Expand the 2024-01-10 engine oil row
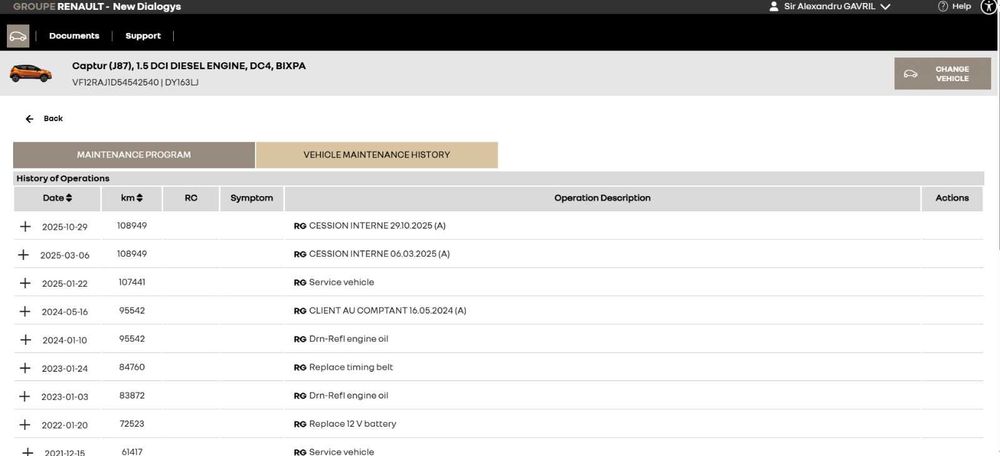Screen dimensions: 1000x456 point(26,339)
